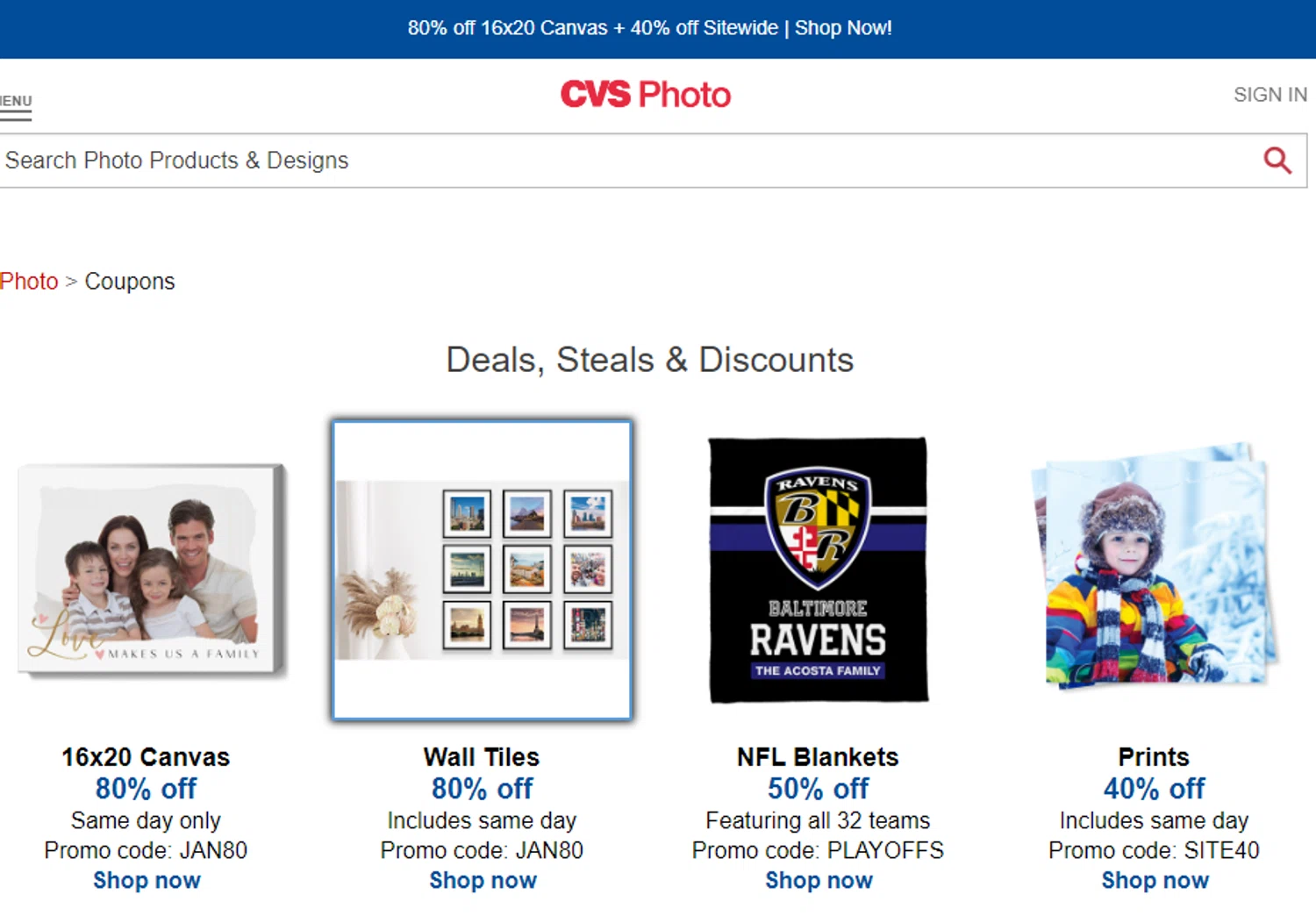Click Shop now under 16x20 Canvas

(147, 881)
